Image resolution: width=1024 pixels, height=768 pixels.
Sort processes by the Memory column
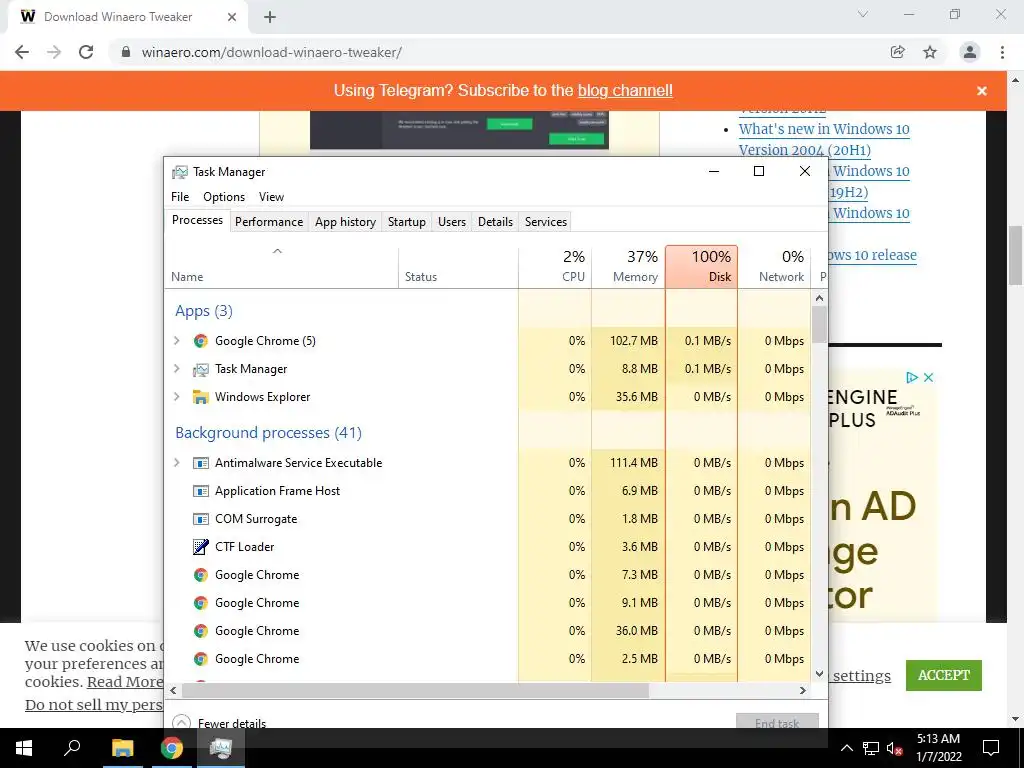pyautogui.click(x=628, y=266)
